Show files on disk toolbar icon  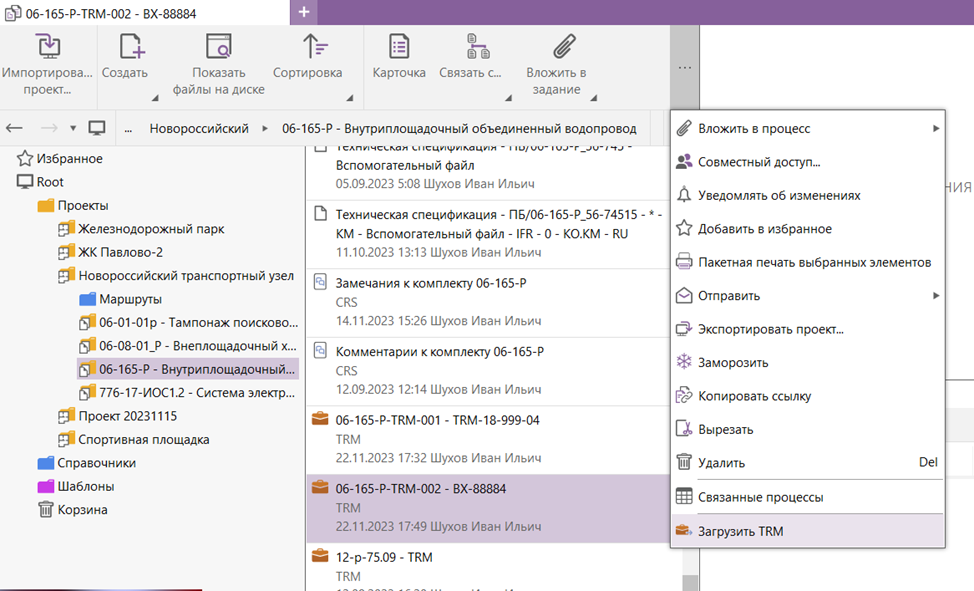[219, 47]
